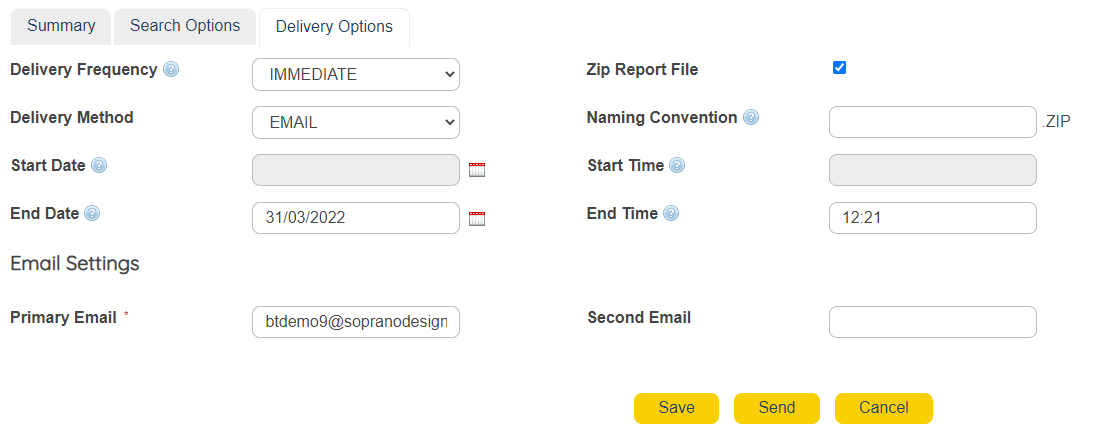Select the Delivery Options tab
The height and width of the screenshot is (434, 1100).
(334, 27)
